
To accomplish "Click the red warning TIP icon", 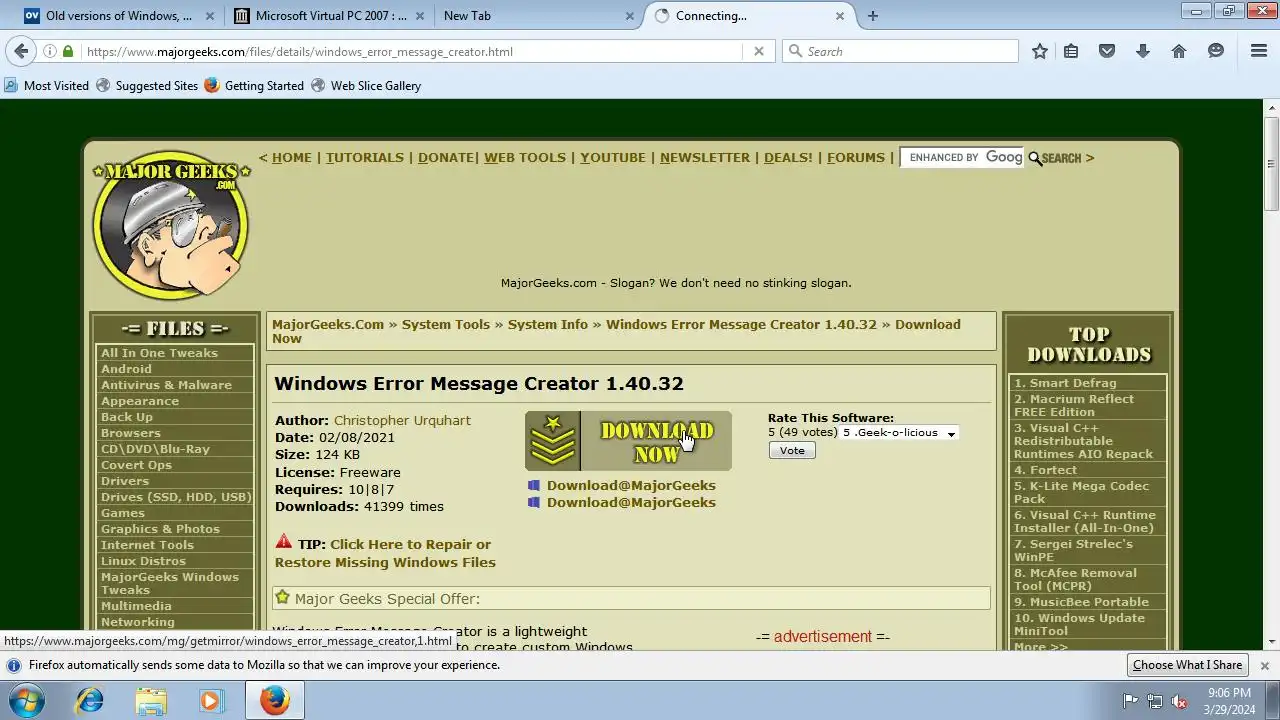I will [x=284, y=542].
